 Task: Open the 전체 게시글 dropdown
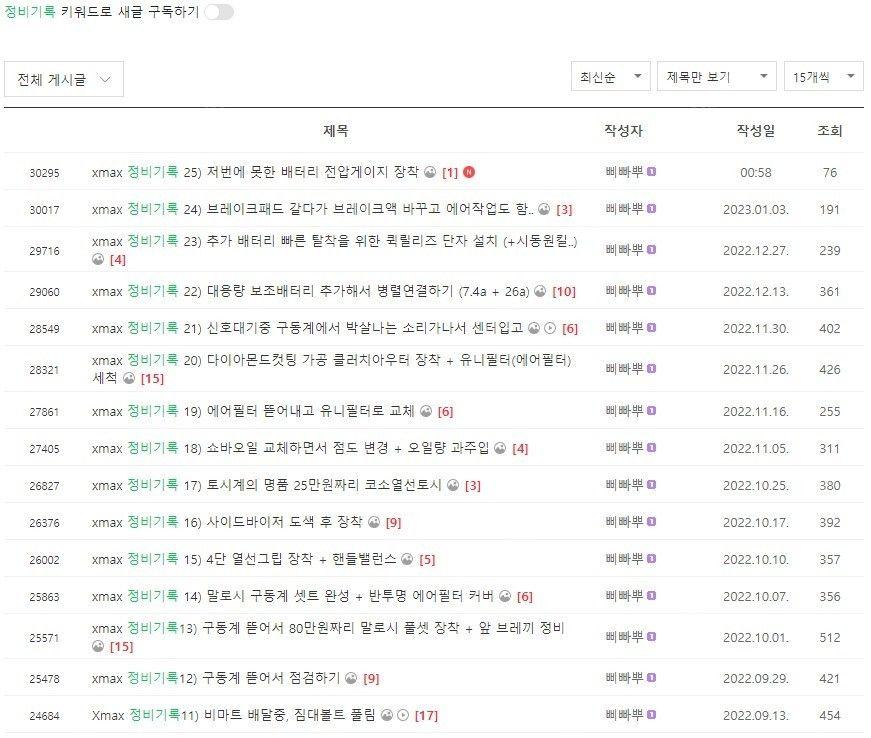coord(64,79)
